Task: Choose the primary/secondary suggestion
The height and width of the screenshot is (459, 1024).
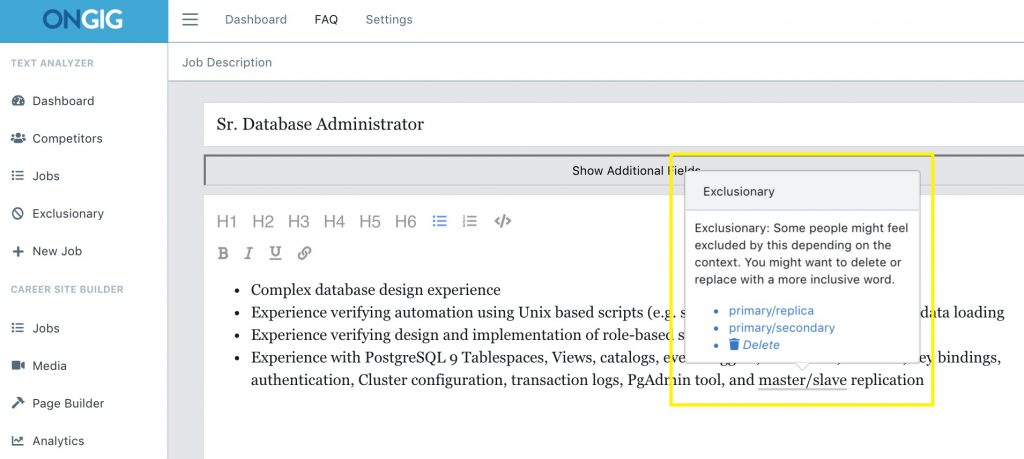Action: [782, 328]
